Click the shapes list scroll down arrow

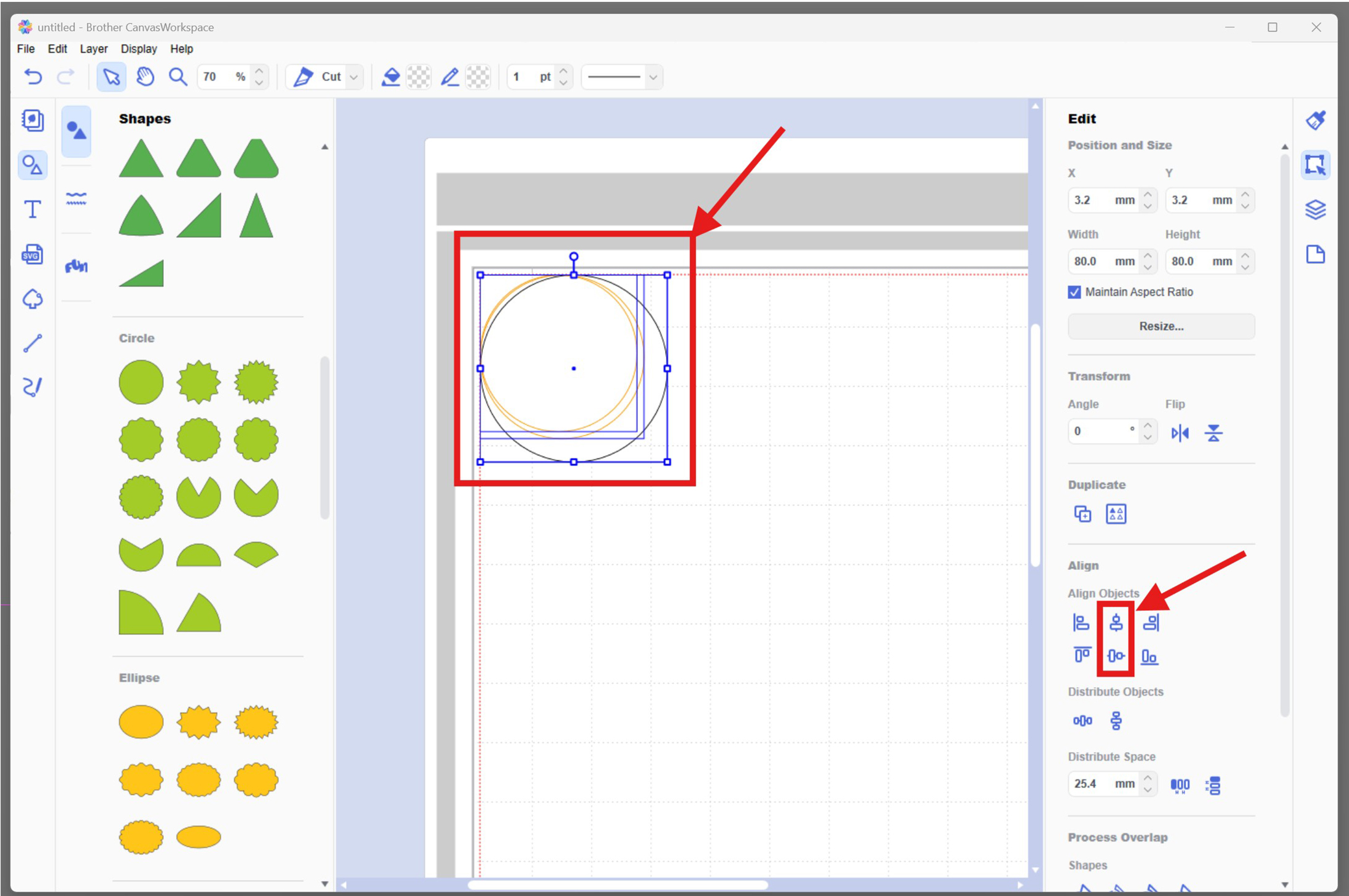pyautogui.click(x=324, y=884)
